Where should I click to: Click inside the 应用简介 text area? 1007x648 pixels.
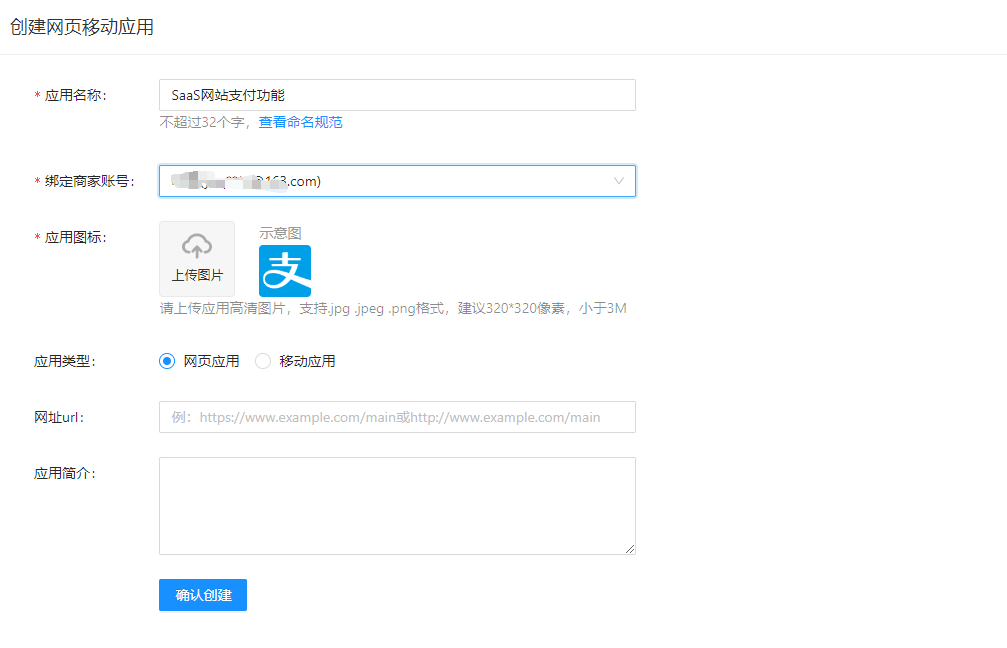[x=398, y=506]
